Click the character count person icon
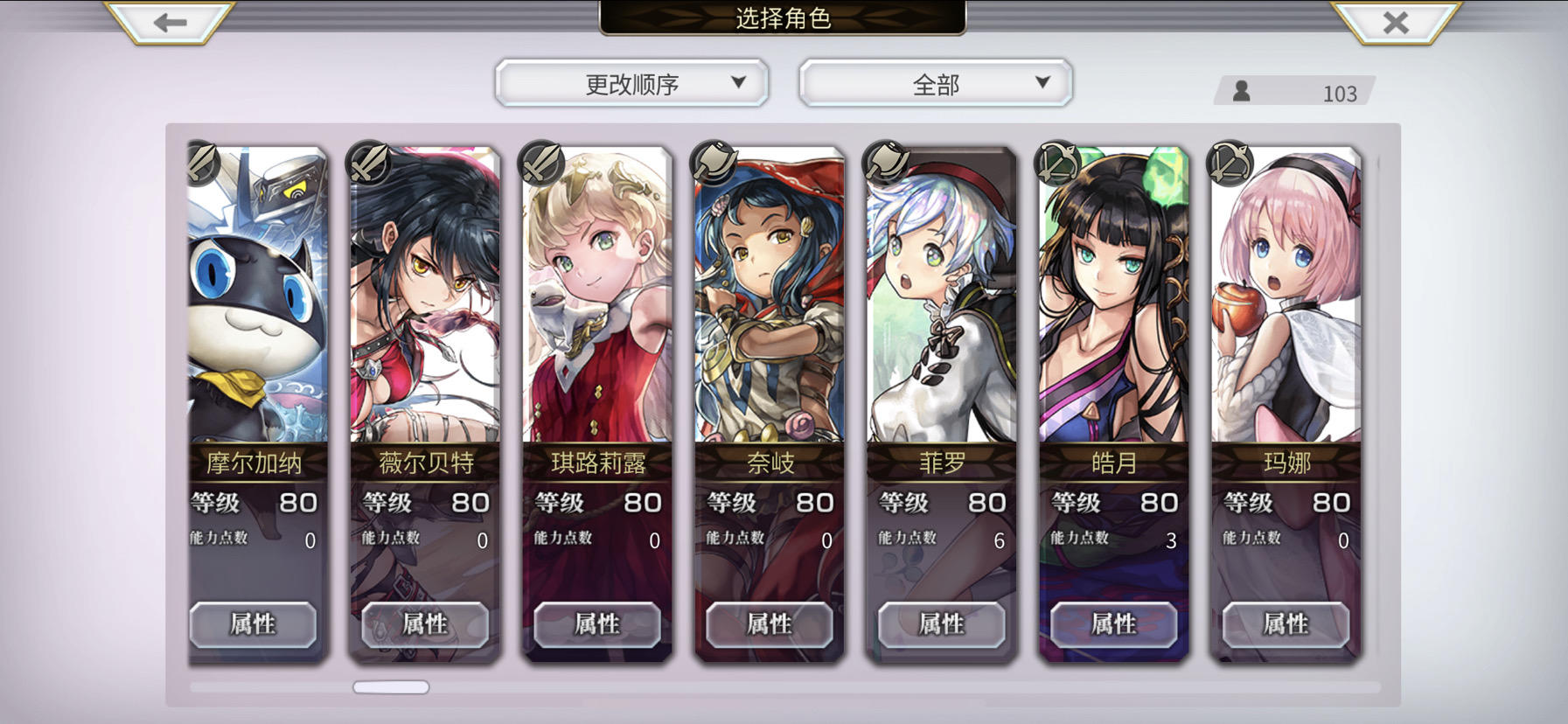This screenshot has width=1568, height=724. tap(1241, 91)
